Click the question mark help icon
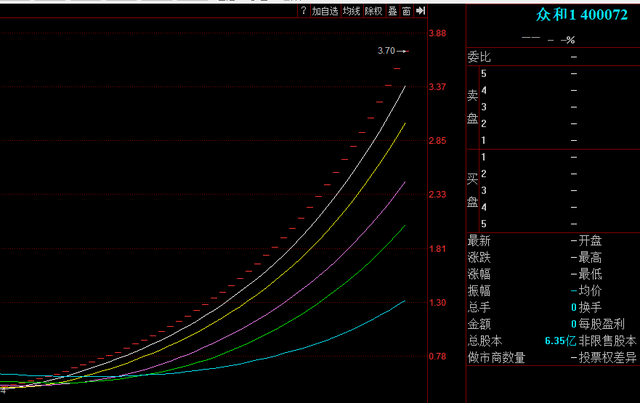 click(303, 12)
